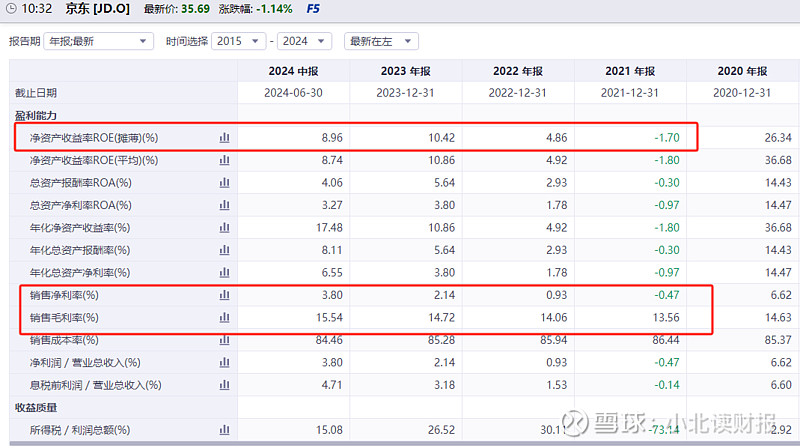Click the 15.54 销售毛利率 2024 value
The height and width of the screenshot is (448, 800).
click(330, 317)
